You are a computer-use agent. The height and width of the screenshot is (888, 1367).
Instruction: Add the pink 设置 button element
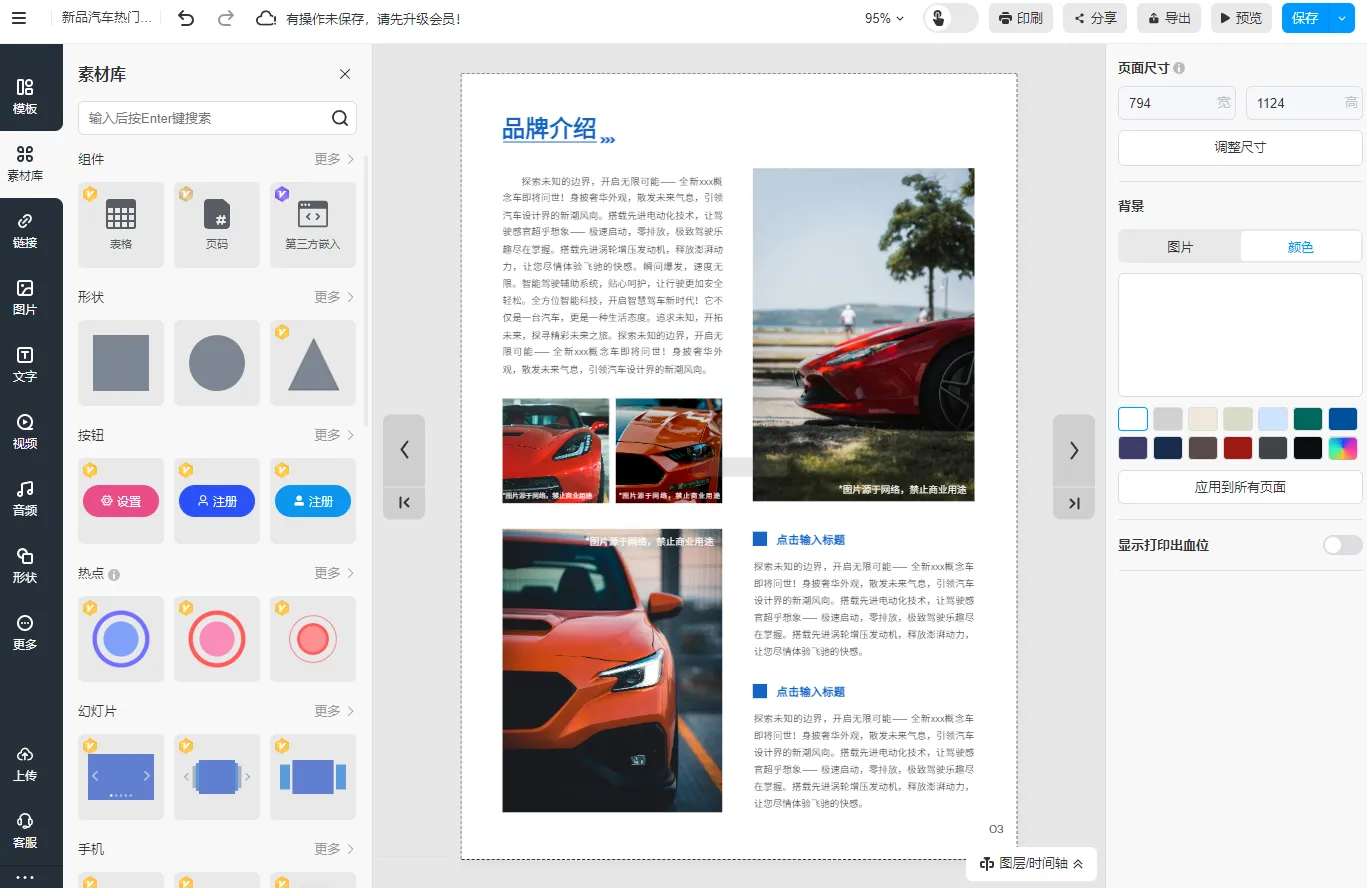coord(121,501)
